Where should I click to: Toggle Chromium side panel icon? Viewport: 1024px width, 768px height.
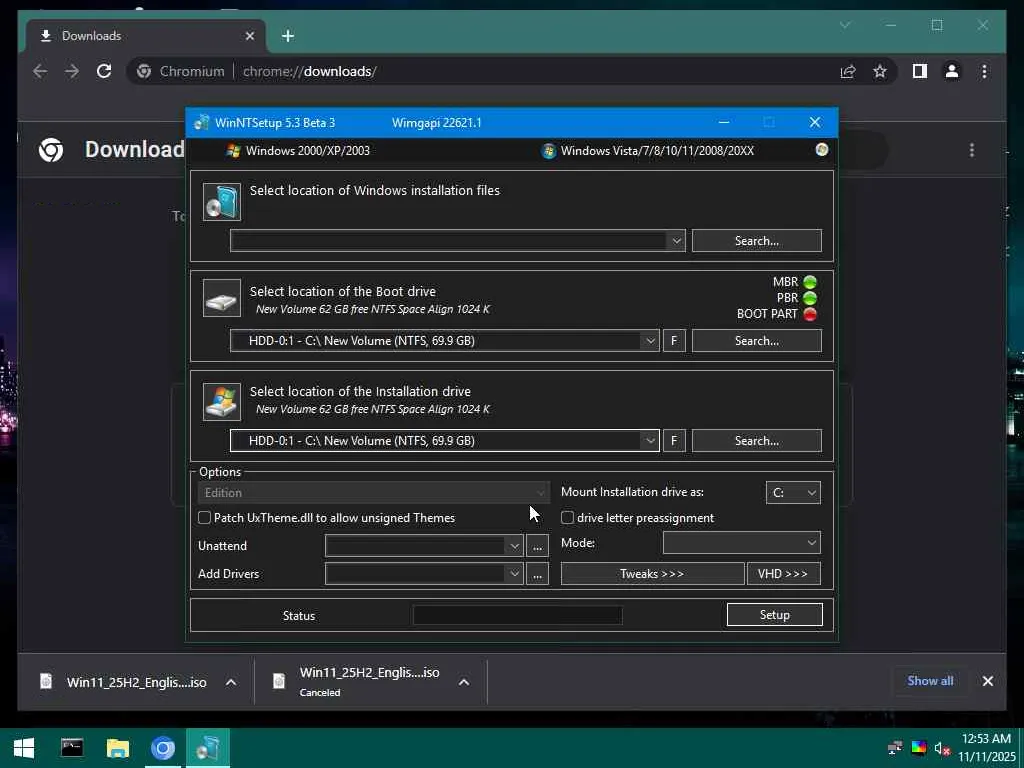point(920,71)
